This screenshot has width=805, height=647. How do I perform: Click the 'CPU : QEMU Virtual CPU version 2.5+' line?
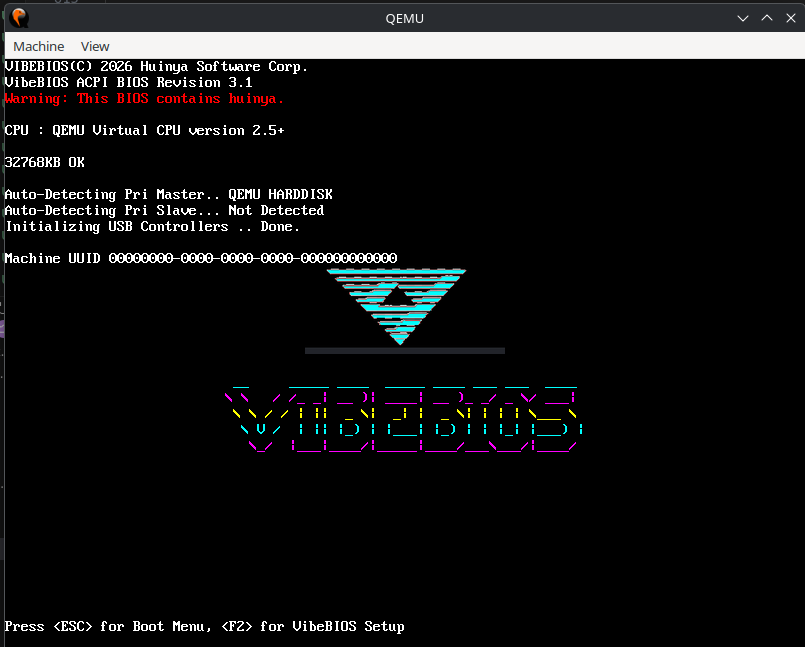[144, 130]
